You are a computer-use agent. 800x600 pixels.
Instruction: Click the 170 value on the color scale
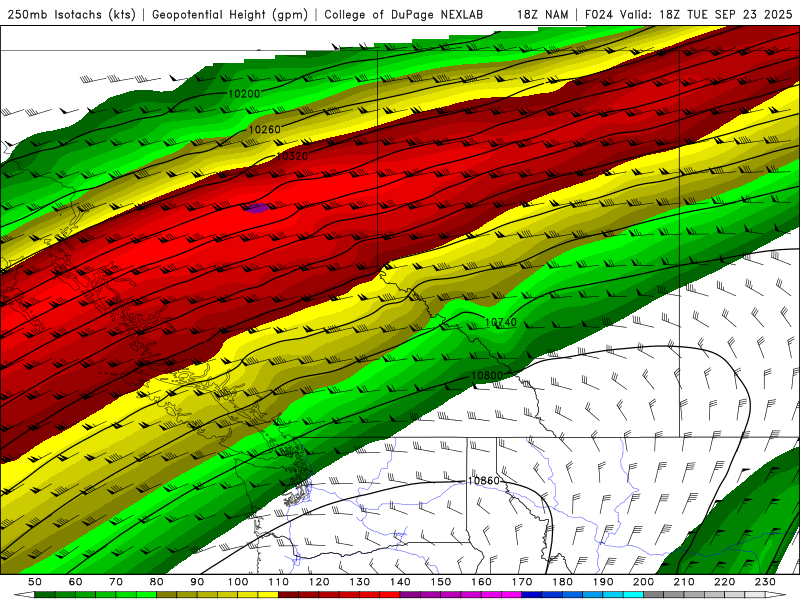521,582
